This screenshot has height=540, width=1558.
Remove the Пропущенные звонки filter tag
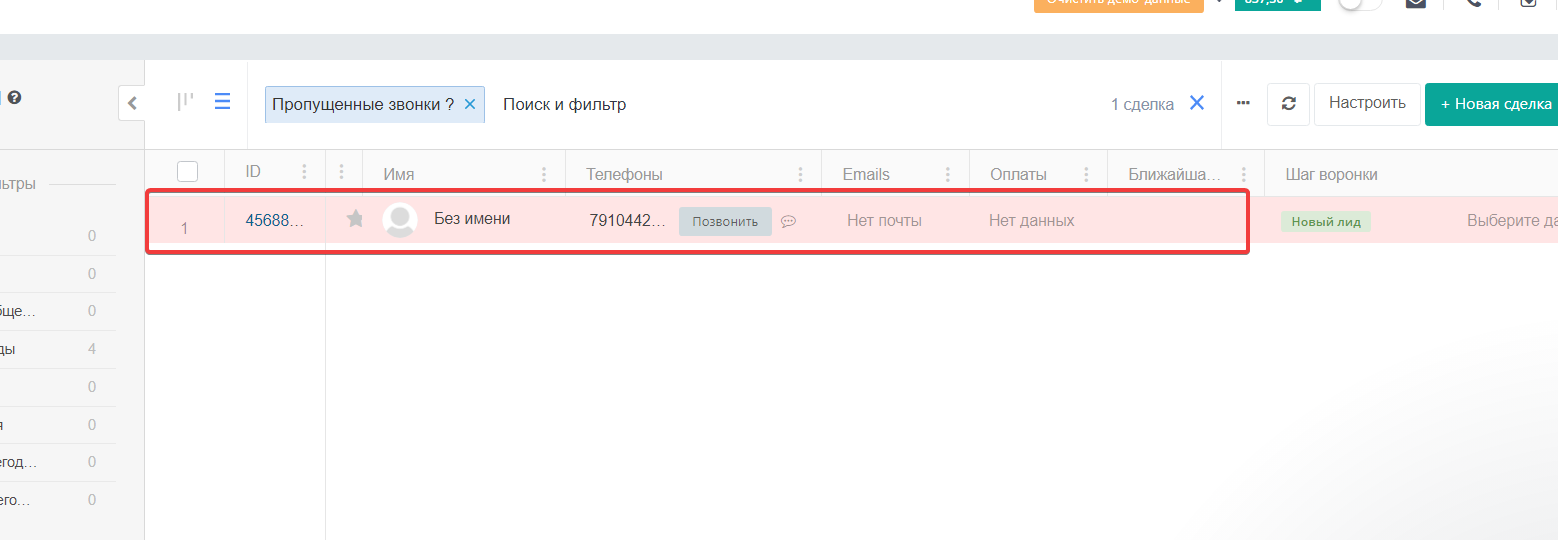[470, 104]
